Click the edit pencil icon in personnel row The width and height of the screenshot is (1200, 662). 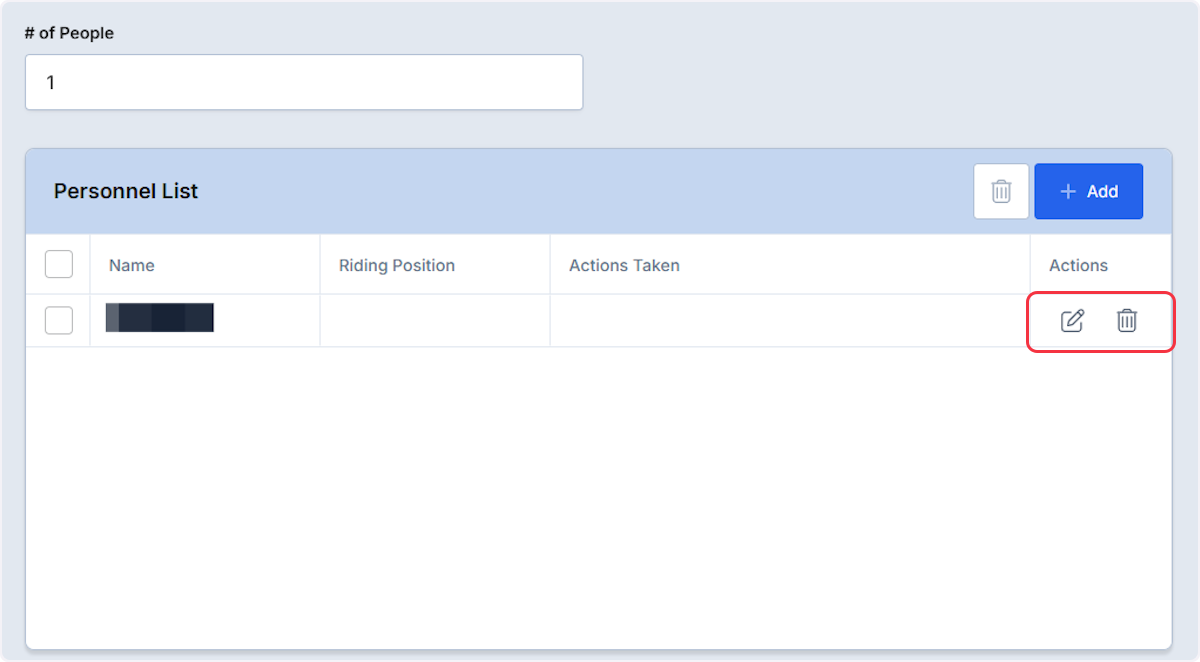(x=1072, y=321)
